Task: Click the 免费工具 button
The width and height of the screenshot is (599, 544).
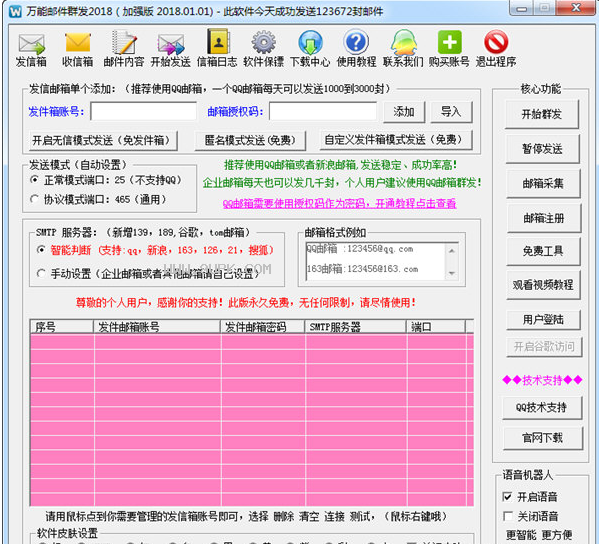Action: pyautogui.click(x=543, y=251)
